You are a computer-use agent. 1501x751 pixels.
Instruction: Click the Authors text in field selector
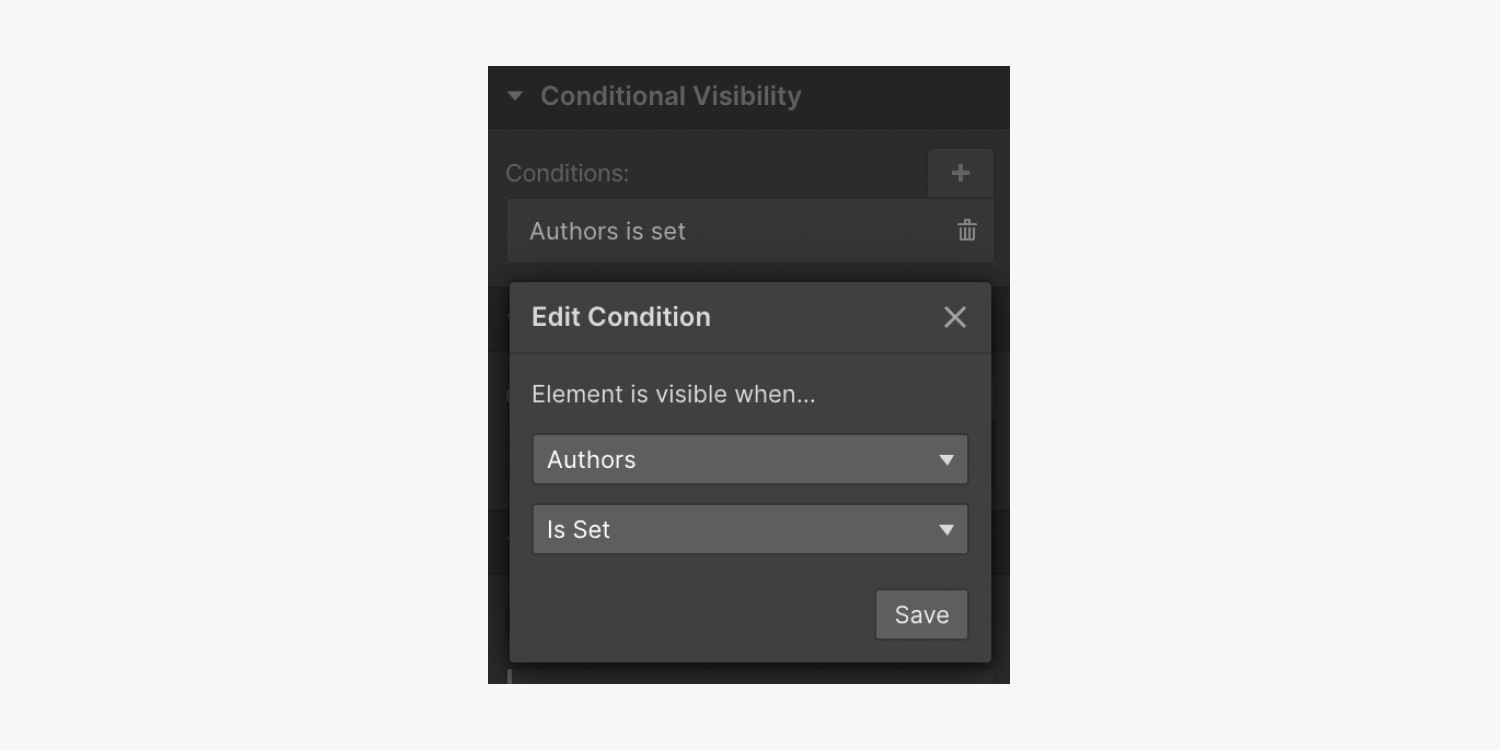point(591,460)
